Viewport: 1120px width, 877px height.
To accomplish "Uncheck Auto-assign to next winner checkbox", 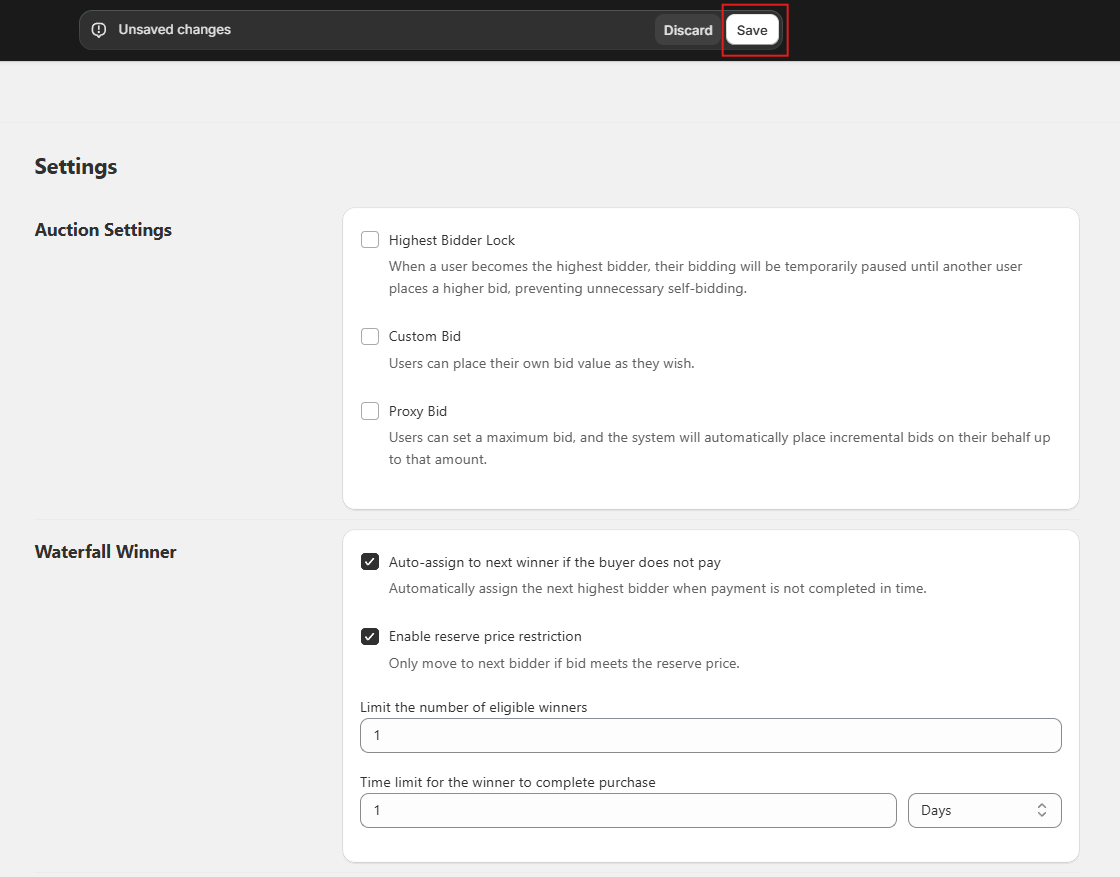I will point(370,562).
